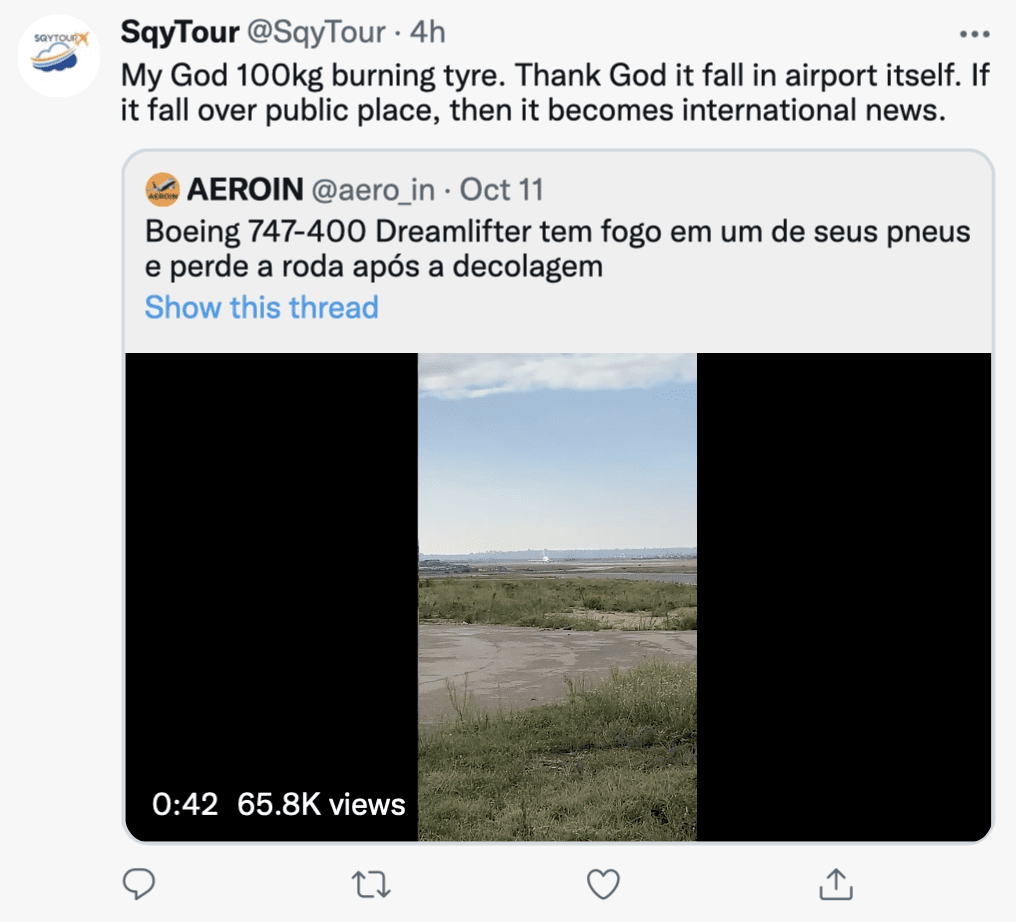Expand with Show this thread
The width and height of the screenshot is (1016, 922).
261,307
